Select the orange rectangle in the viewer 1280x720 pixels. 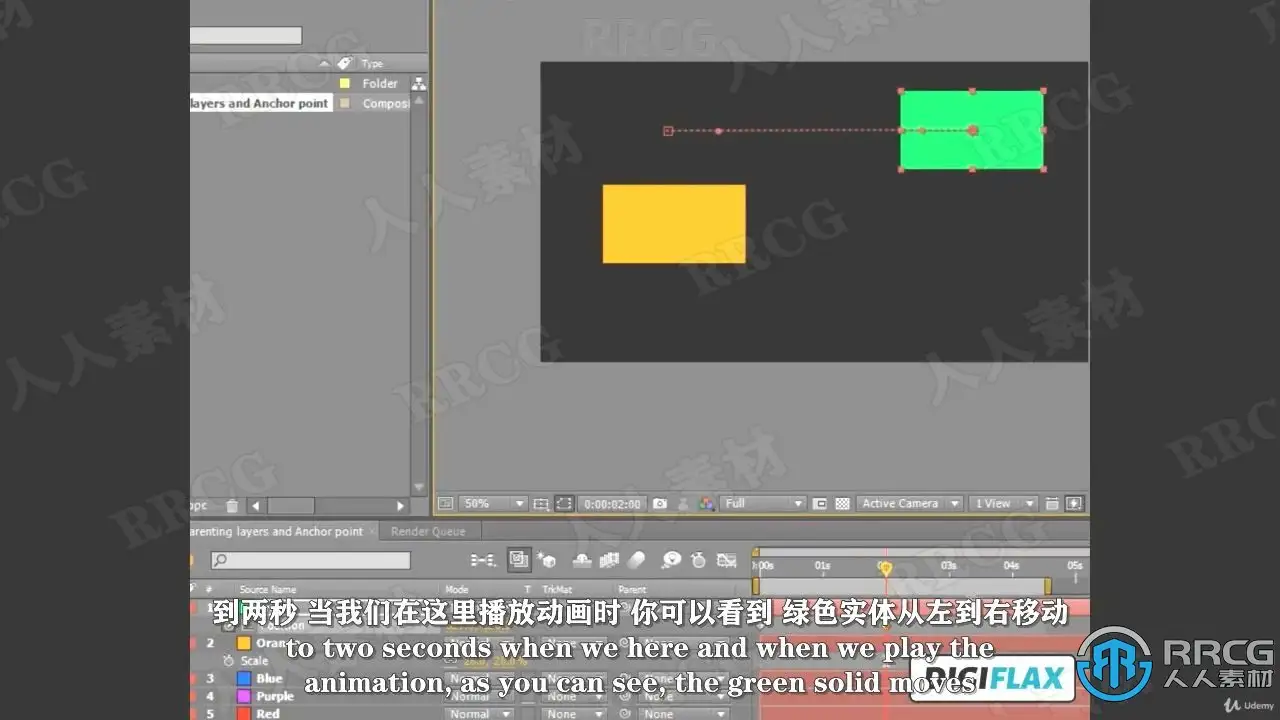click(674, 224)
